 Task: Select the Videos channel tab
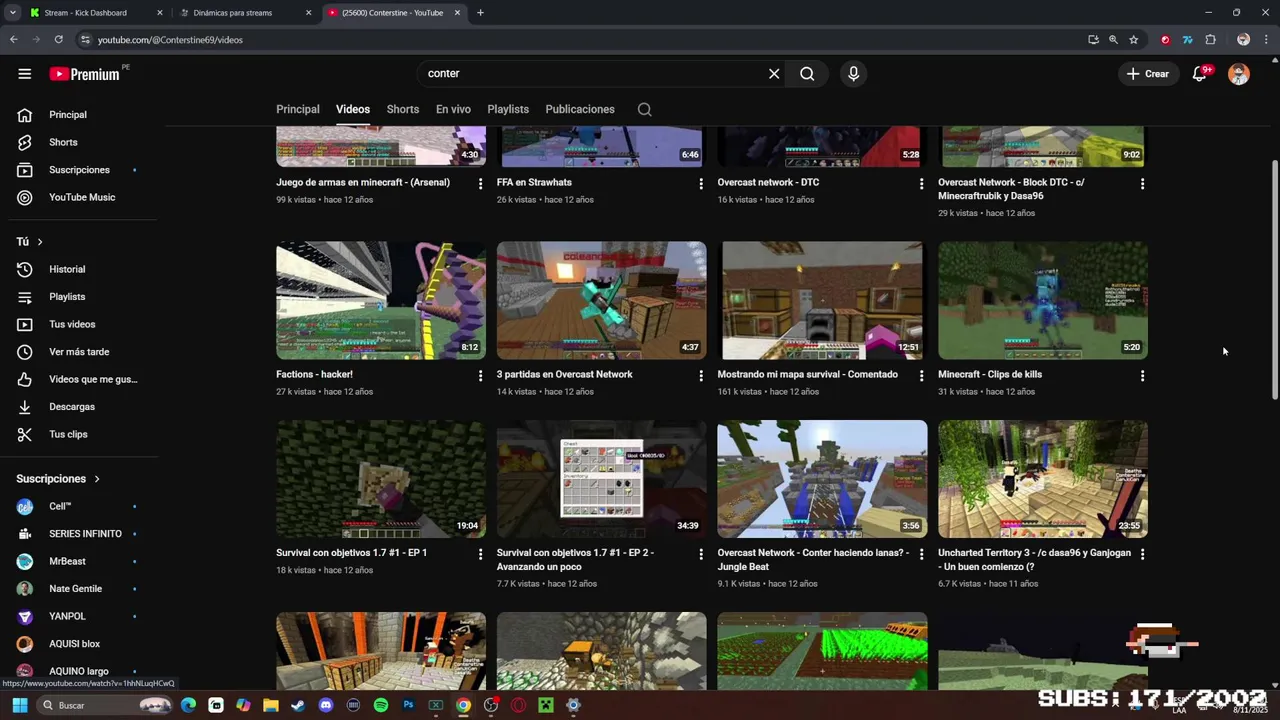[x=353, y=110]
